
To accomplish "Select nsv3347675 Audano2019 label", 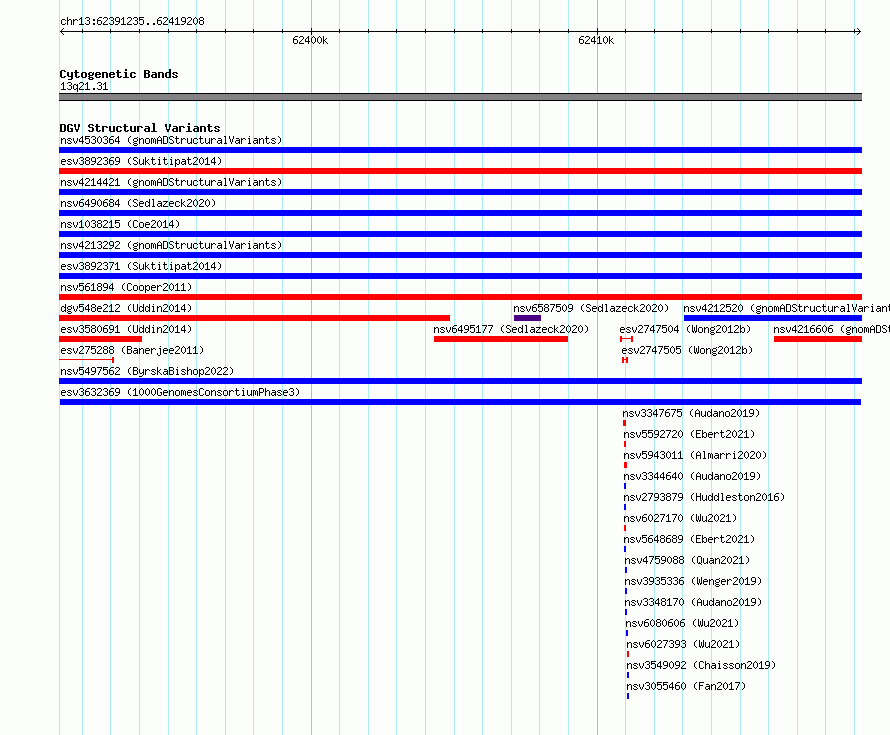I will coord(691,413).
